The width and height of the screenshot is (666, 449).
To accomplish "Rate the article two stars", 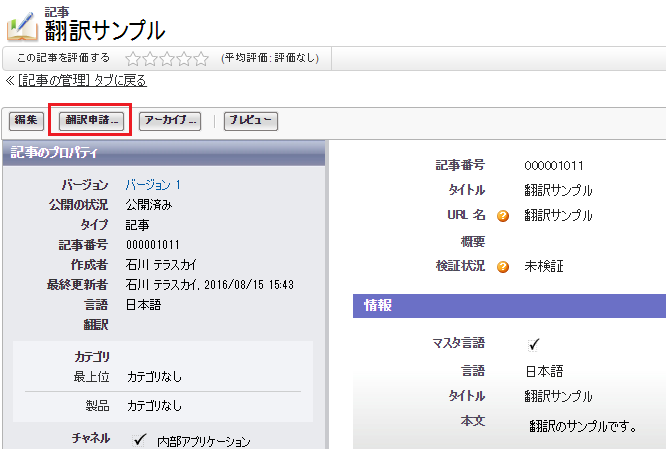I will (x=150, y=58).
